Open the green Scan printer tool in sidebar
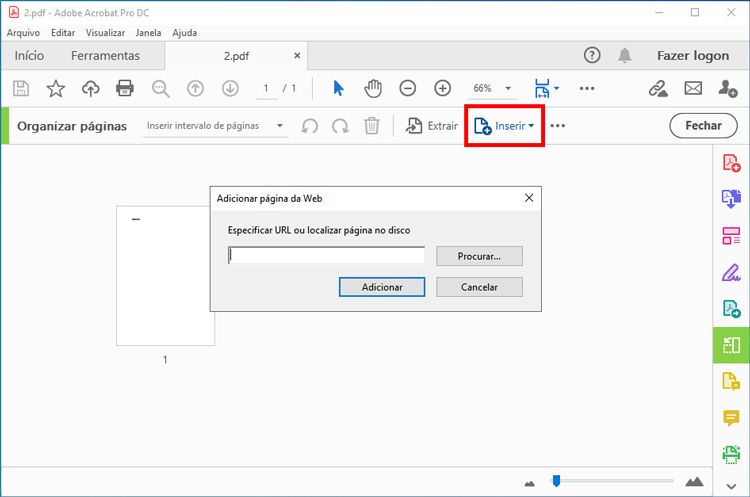The height and width of the screenshot is (497, 750). pyautogui.click(x=731, y=454)
